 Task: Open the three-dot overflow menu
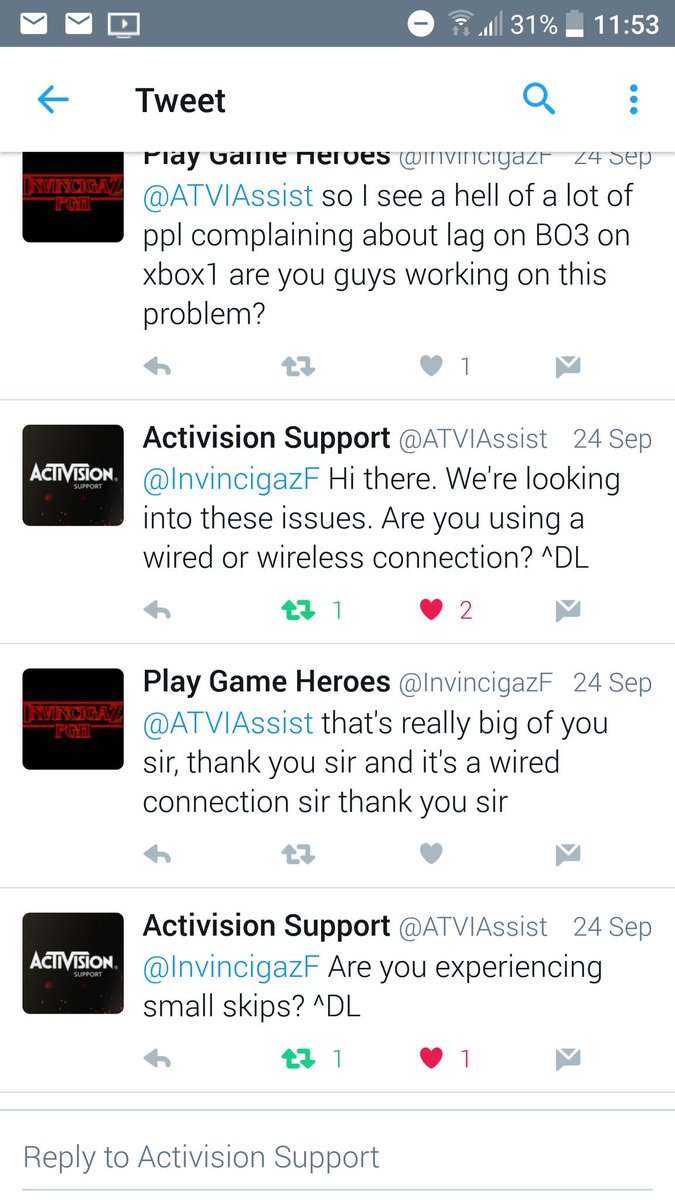[x=633, y=99]
